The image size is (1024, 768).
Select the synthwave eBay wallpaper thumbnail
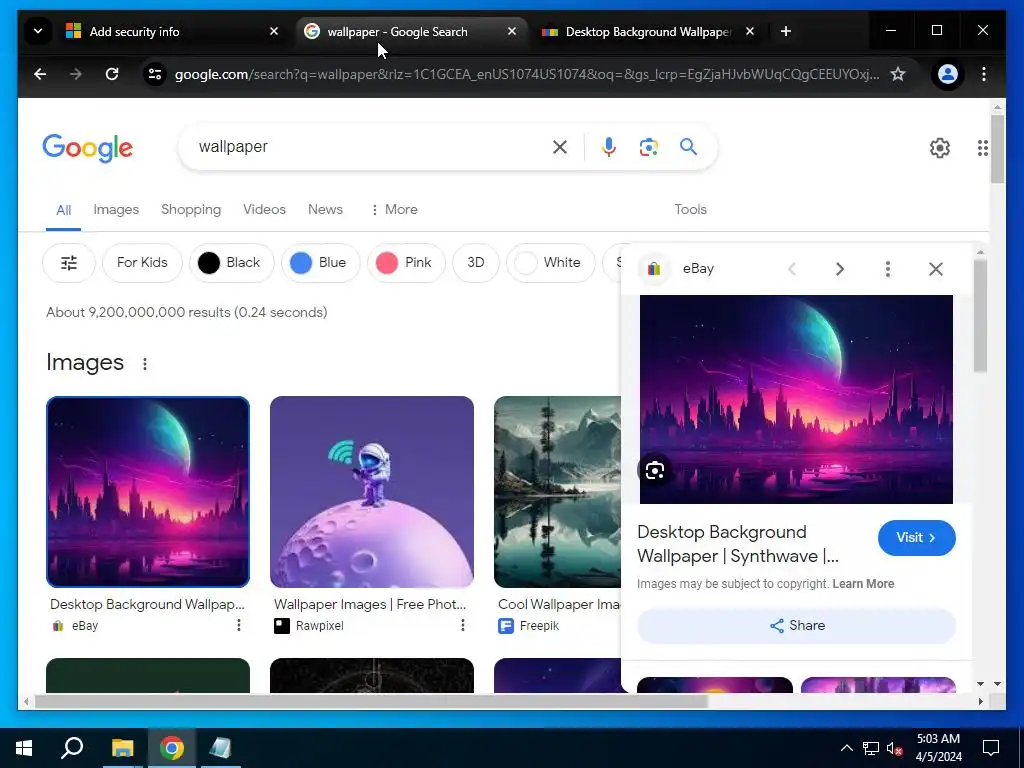pyautogui.click(x=148, y=492)
